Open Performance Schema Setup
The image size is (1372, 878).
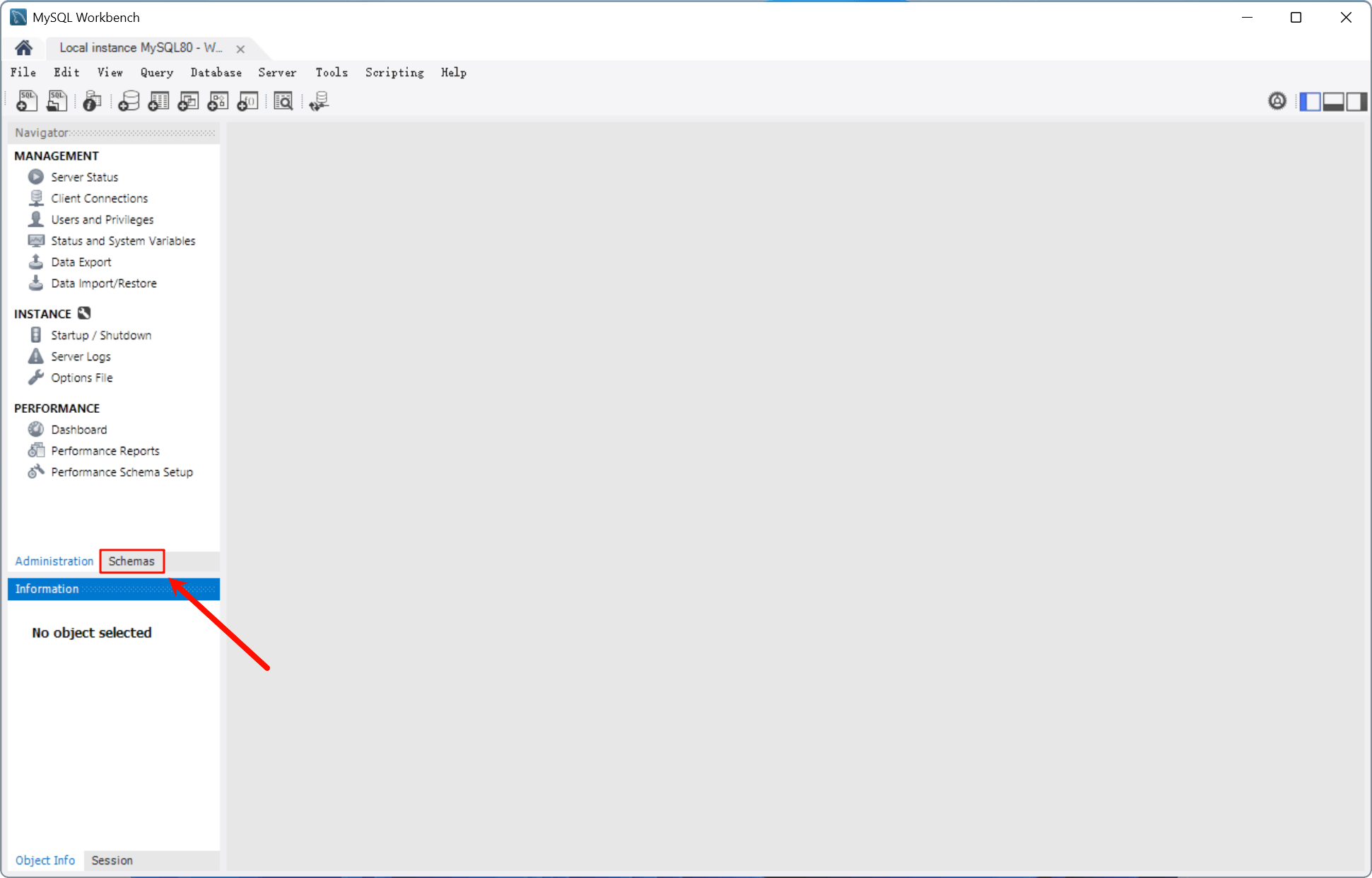click(x=122, y=472)
